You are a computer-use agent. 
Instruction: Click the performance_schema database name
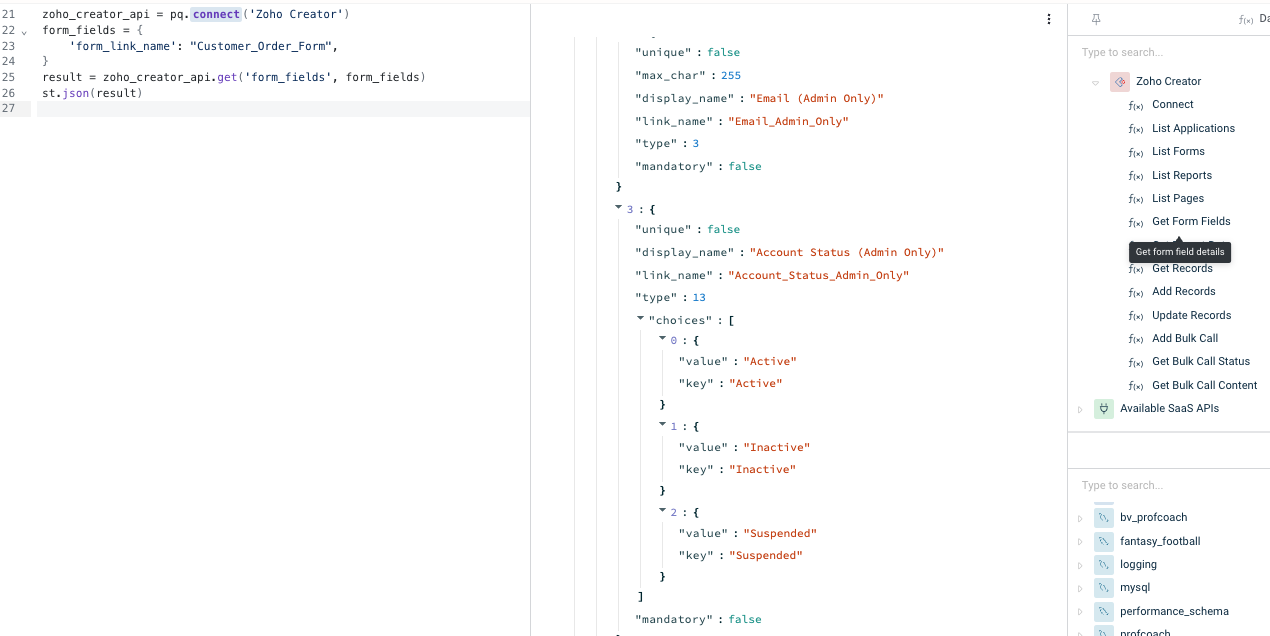(x=1174, y=611)
